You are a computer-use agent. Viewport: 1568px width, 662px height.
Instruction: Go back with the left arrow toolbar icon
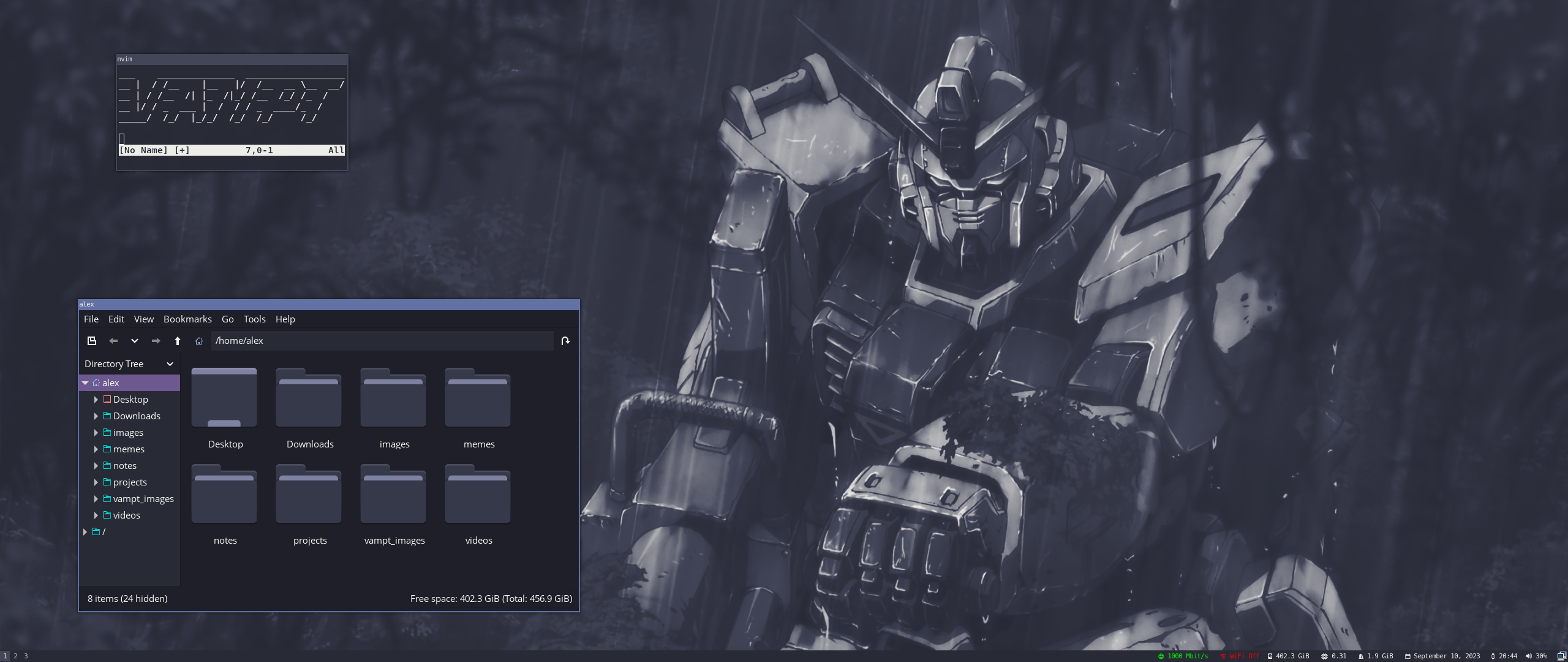click(113, 341)
